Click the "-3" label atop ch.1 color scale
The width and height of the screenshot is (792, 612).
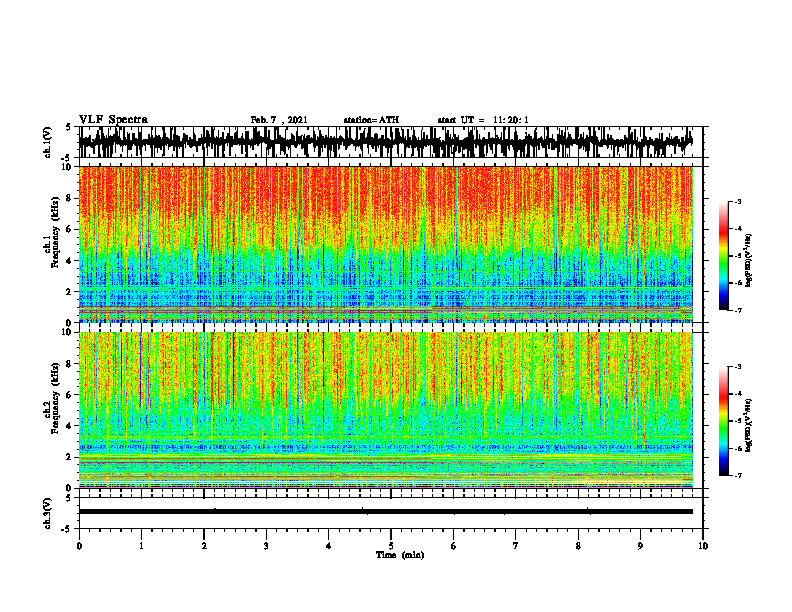tap(737, 201)
